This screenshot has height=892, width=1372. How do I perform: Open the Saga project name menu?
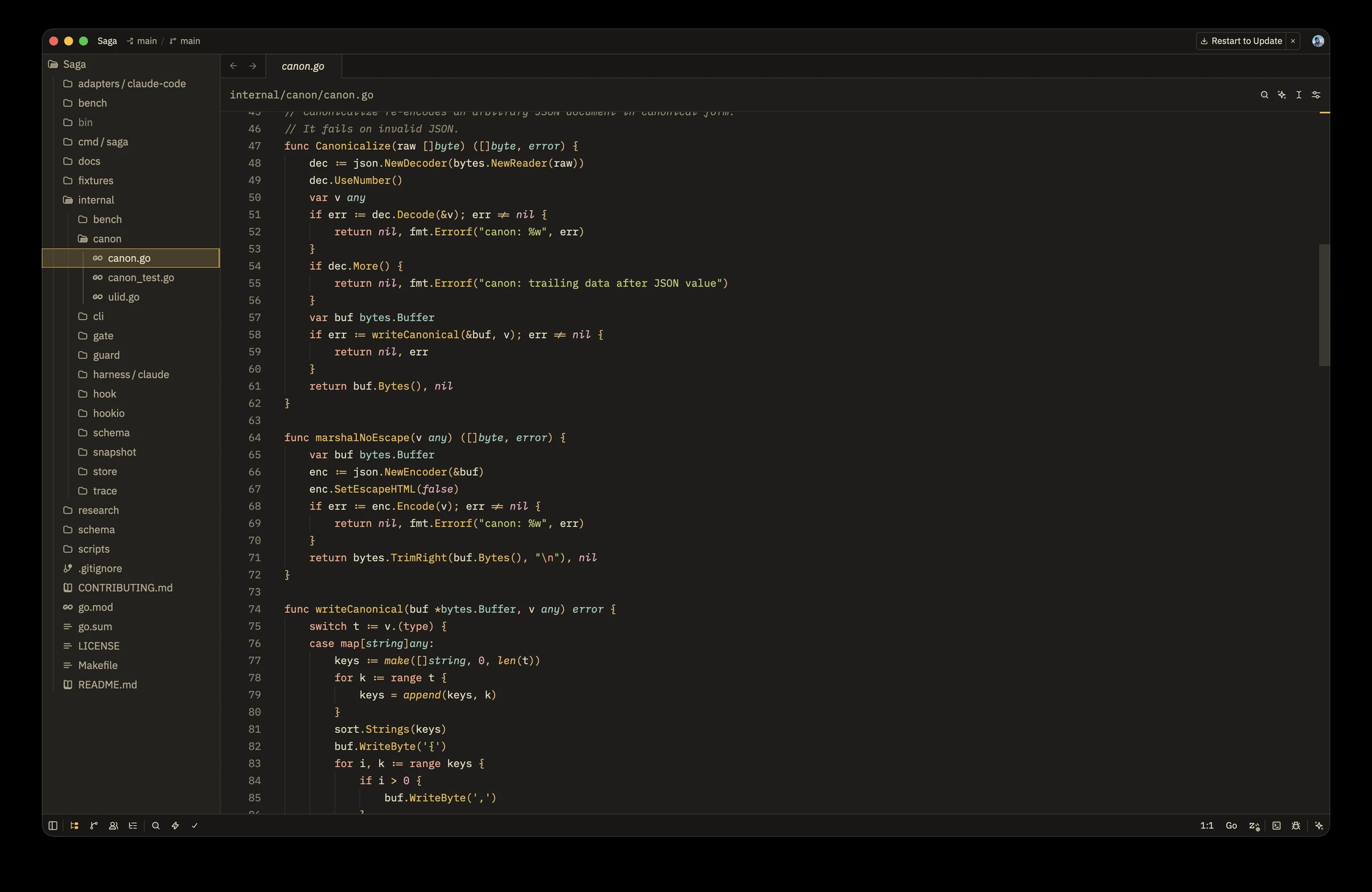point(107,41)
